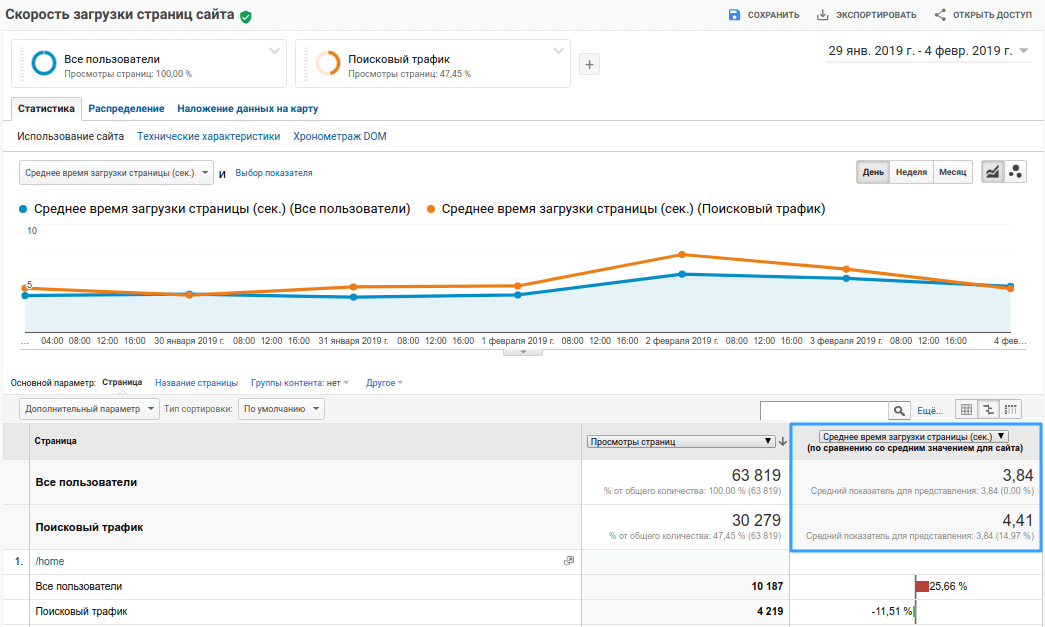
Task: Click the blue data point on 31 января
Action: pos(353,297)
